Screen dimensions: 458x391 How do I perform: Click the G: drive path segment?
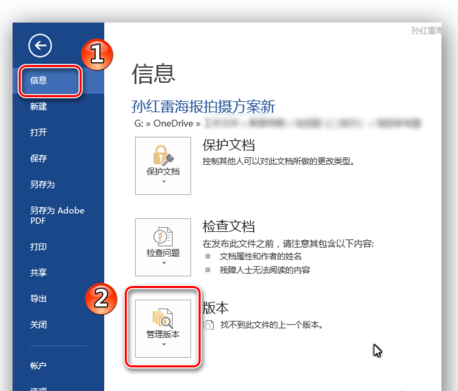click(139, 124)
